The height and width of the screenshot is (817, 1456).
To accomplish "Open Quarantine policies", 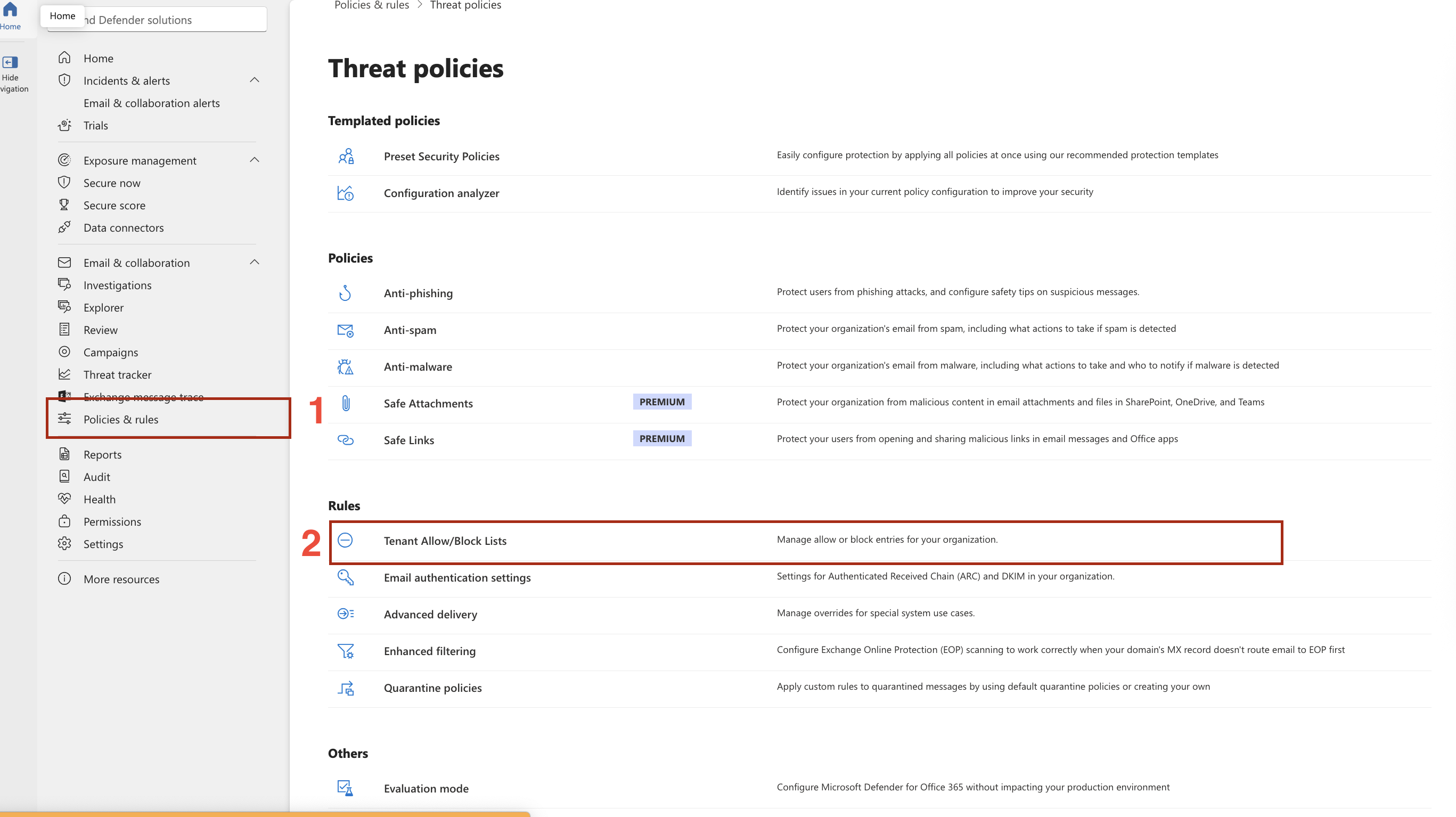I will pos(432,688).
